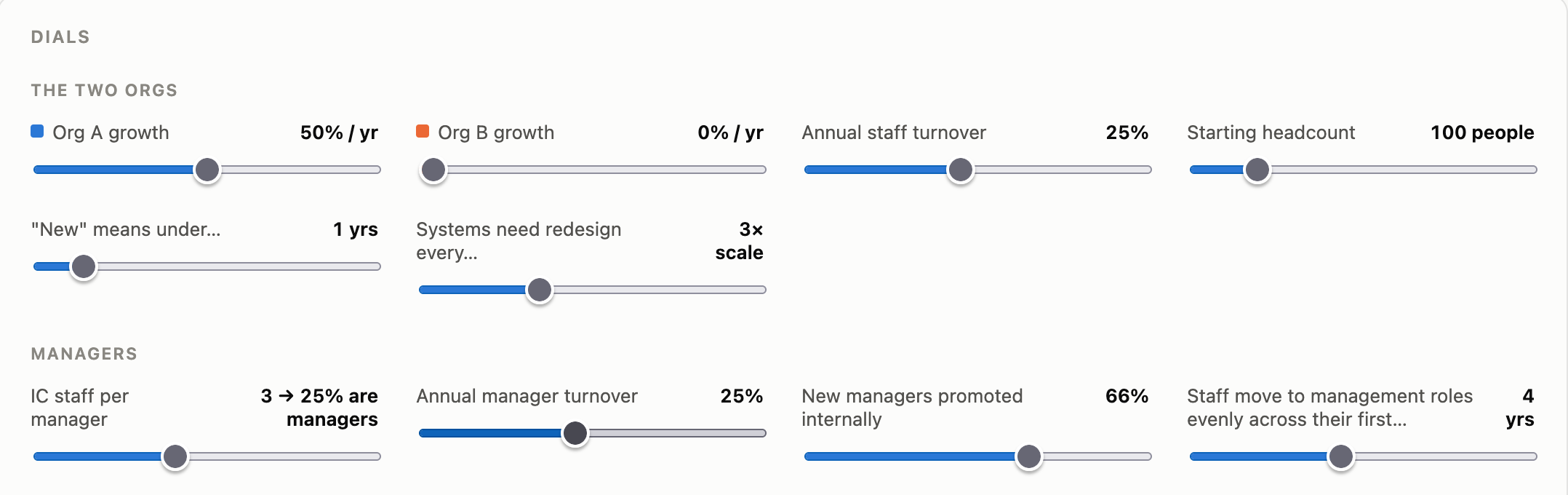Click the blue Org A color square
This screenshot has width=1568, height=495.
37,131
